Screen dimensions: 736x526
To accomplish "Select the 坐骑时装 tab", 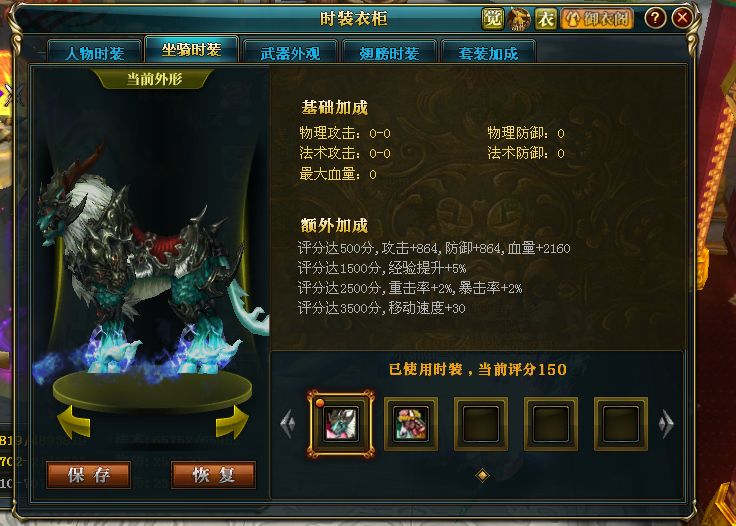I will [x=192, y=50].
